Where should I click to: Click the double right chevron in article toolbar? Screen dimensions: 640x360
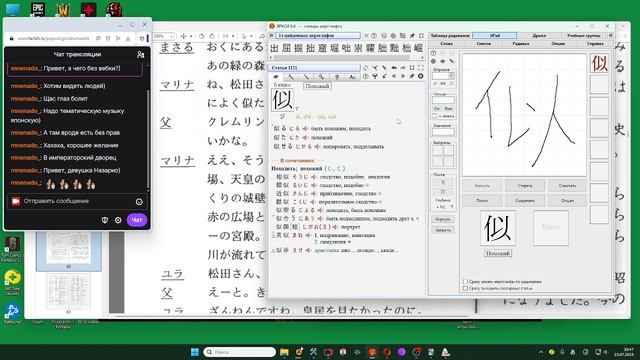point(402,76)
